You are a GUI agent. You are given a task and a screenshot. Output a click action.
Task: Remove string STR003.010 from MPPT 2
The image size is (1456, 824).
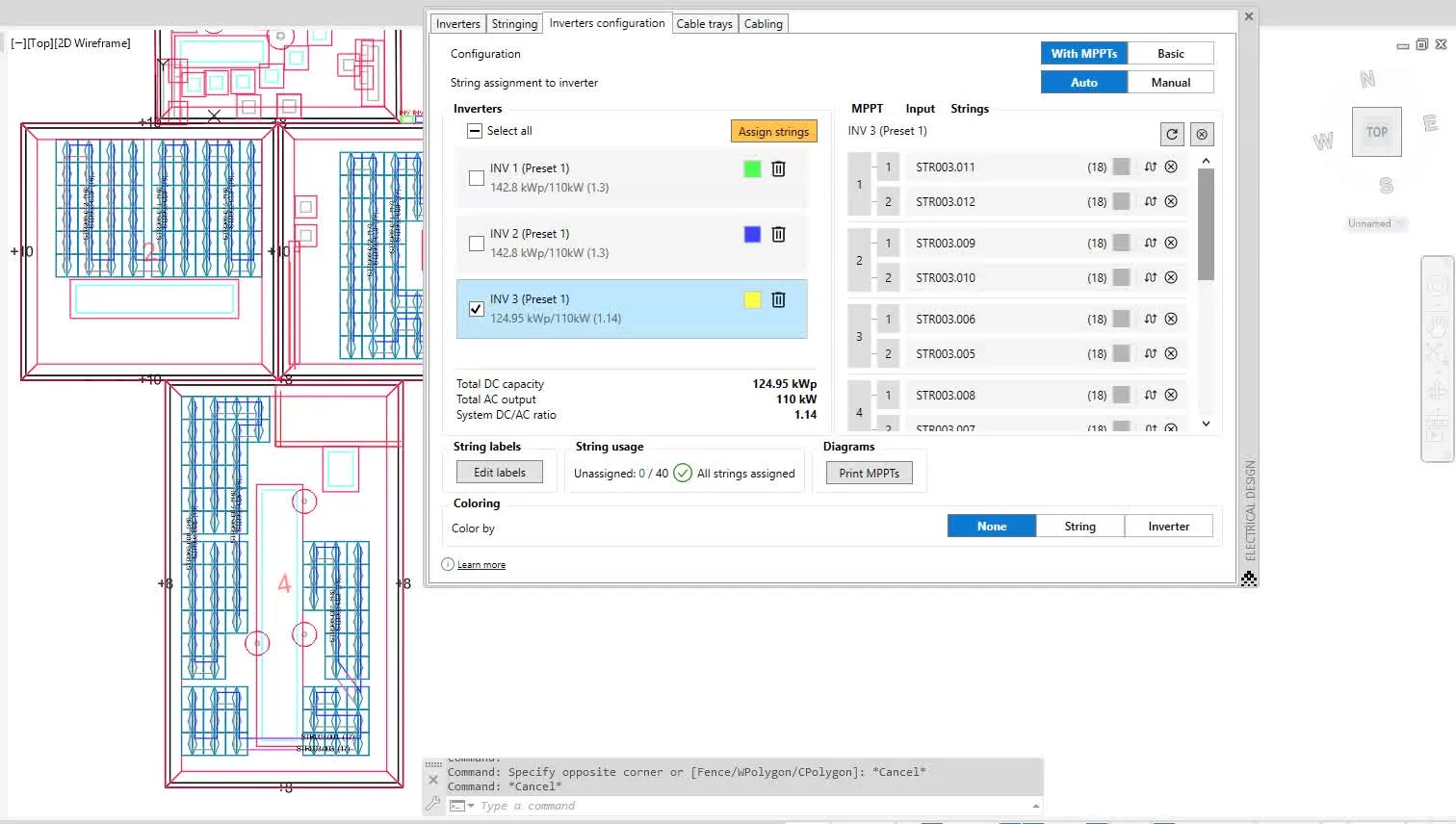coord(1171,277)
